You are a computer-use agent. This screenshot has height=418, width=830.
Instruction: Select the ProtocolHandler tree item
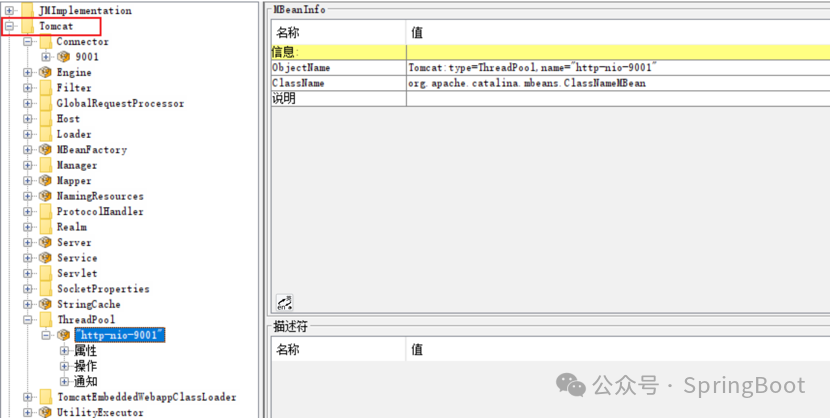[x=100, y=211]
